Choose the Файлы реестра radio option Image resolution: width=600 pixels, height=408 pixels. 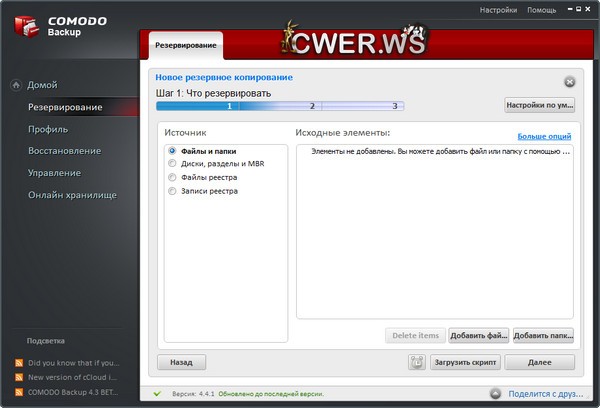point(173,177)
